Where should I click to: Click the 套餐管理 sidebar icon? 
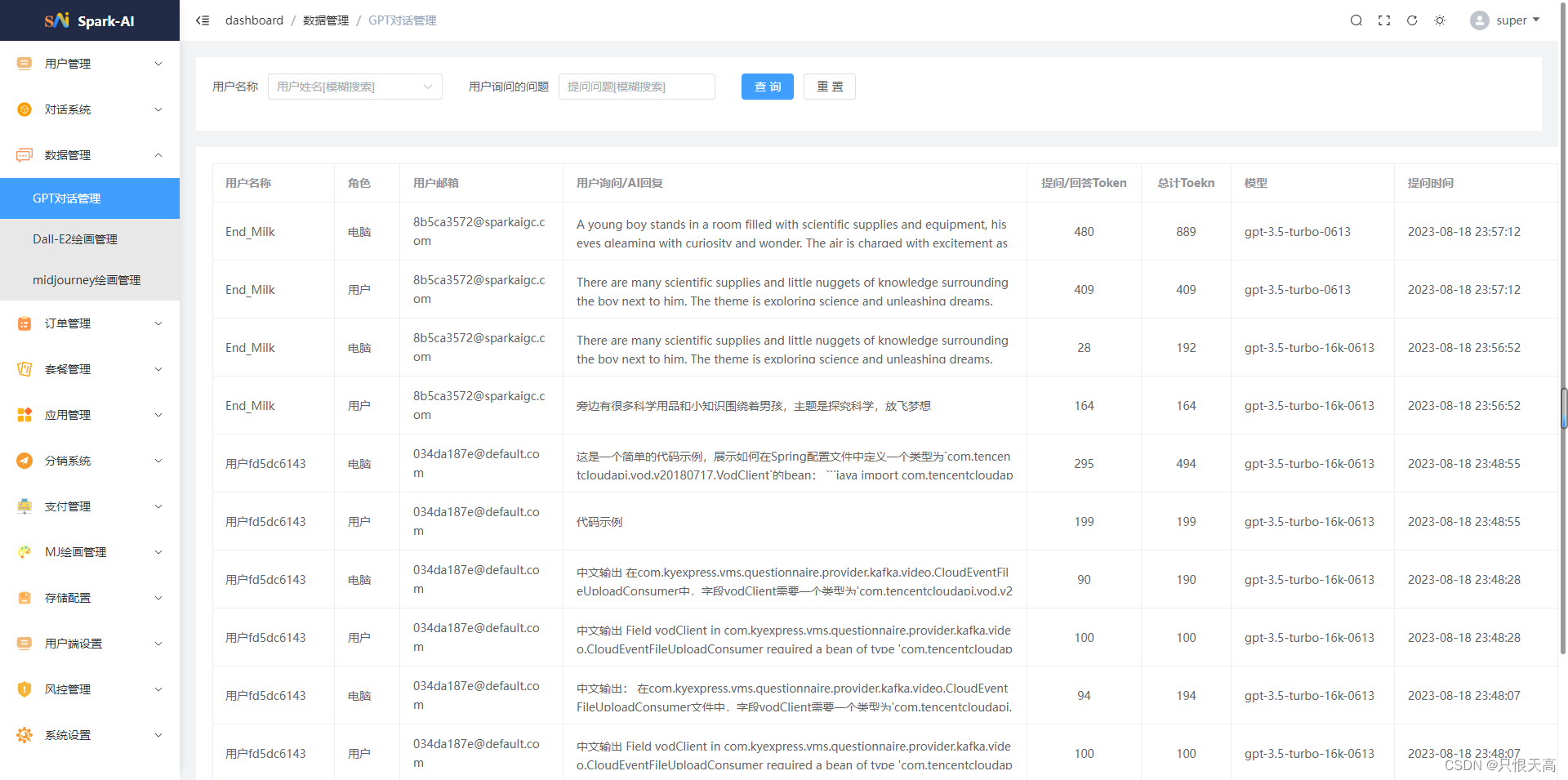point(24,369)
